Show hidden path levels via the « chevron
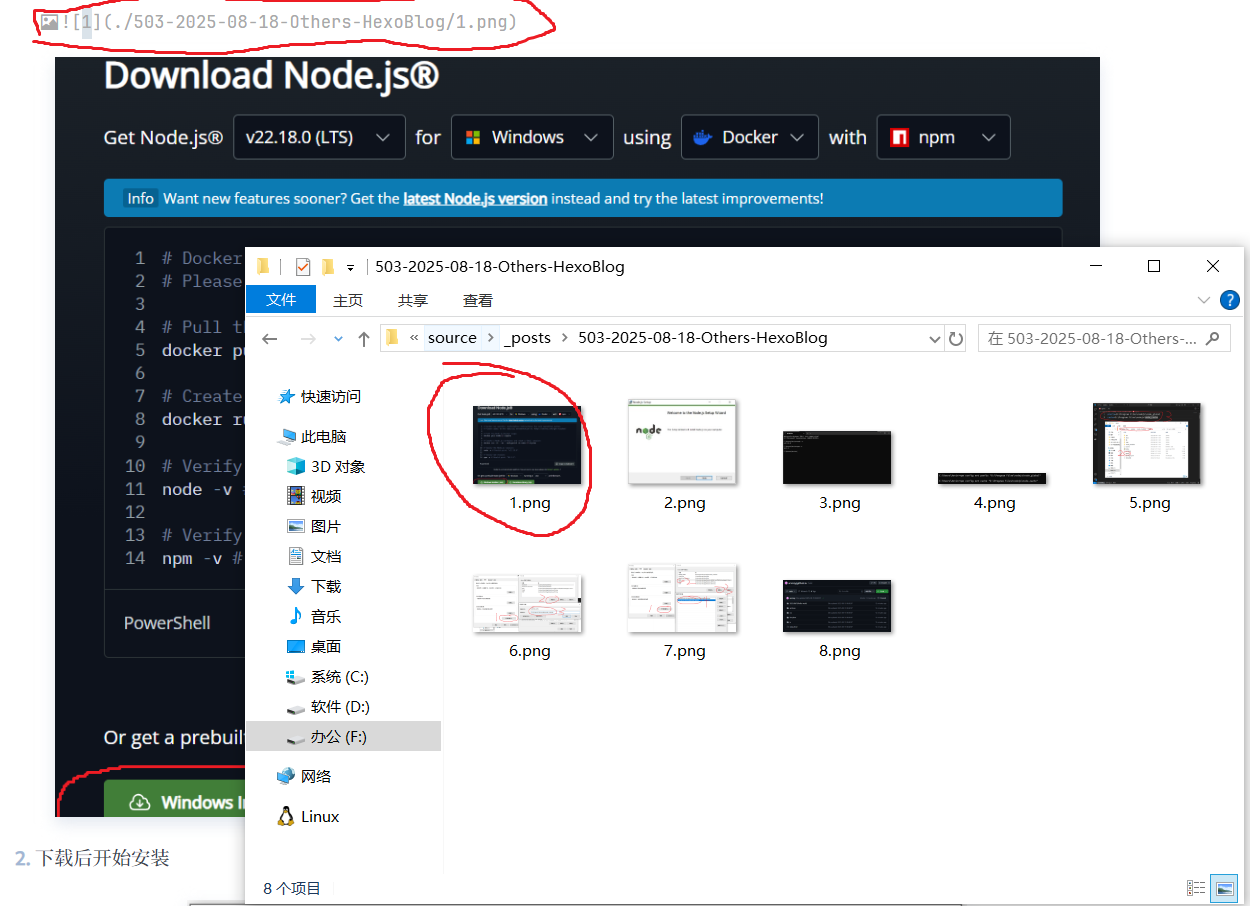This screenshot has height=906, width=1250. [414, 338]
